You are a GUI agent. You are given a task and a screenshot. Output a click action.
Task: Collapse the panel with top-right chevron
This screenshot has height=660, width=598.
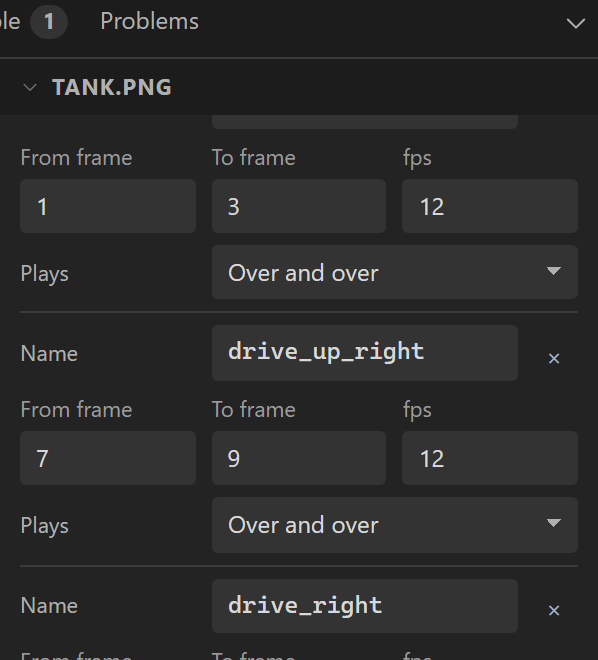(x=575, y=23)
